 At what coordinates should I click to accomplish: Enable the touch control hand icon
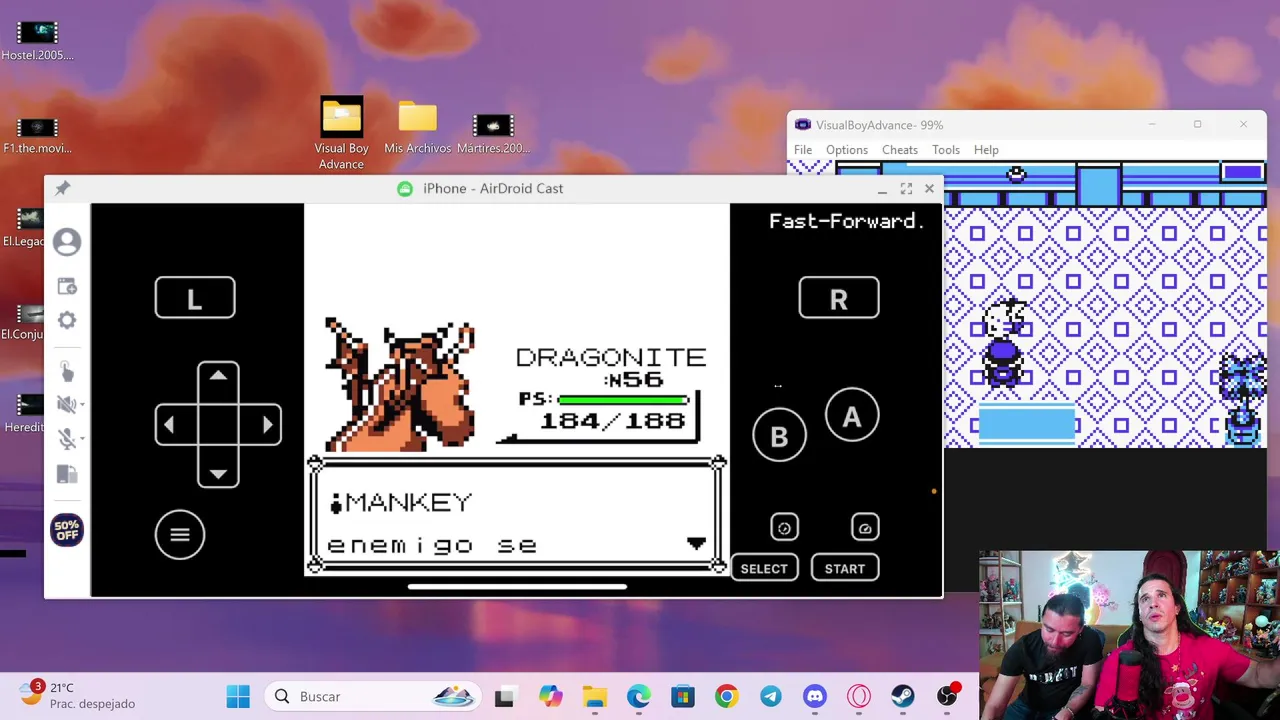coord(66,372)
